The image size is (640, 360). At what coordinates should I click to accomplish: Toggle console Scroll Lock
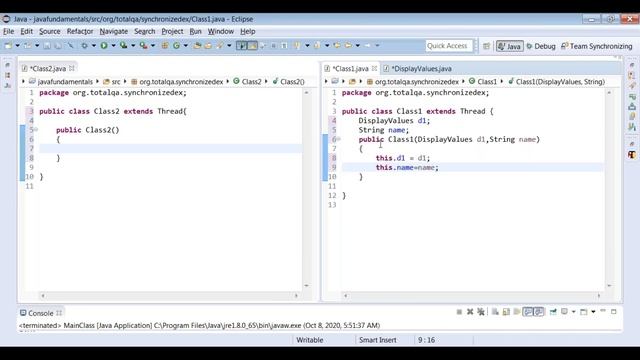(506, 312)
